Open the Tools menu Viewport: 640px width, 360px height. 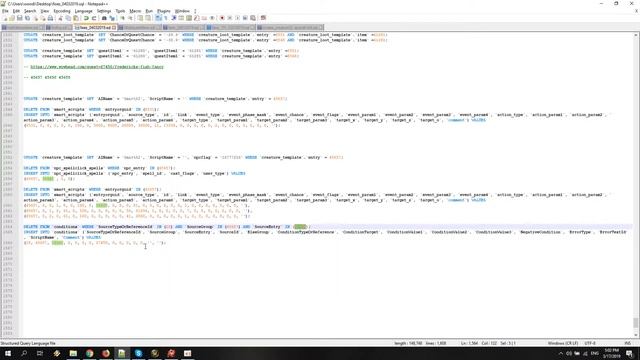click(x=120, y=11)
